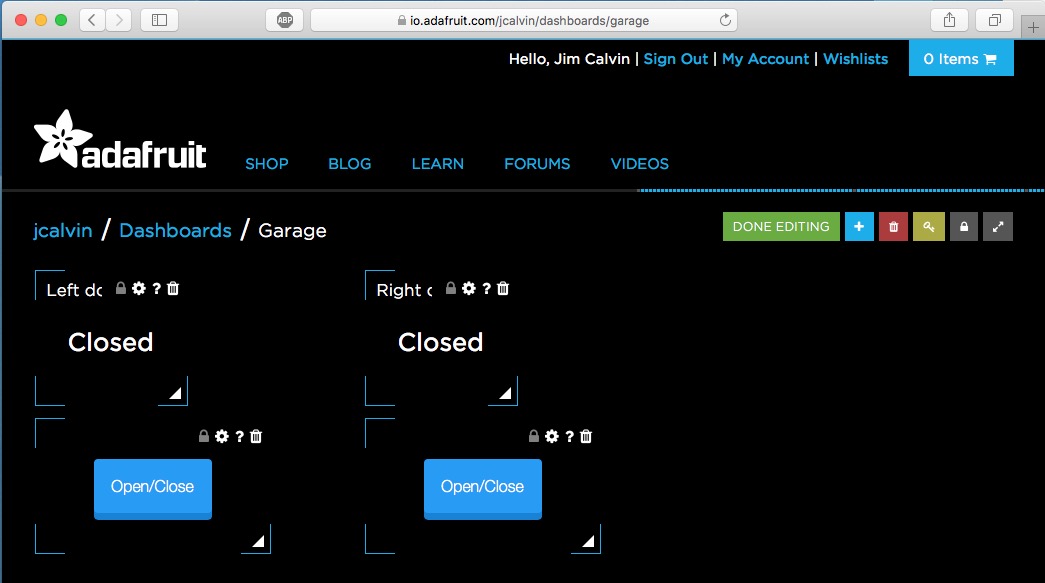This screenshot has width=1045, height=583.
Task: Open settings gear of Left door block
Action: [139, 289]
